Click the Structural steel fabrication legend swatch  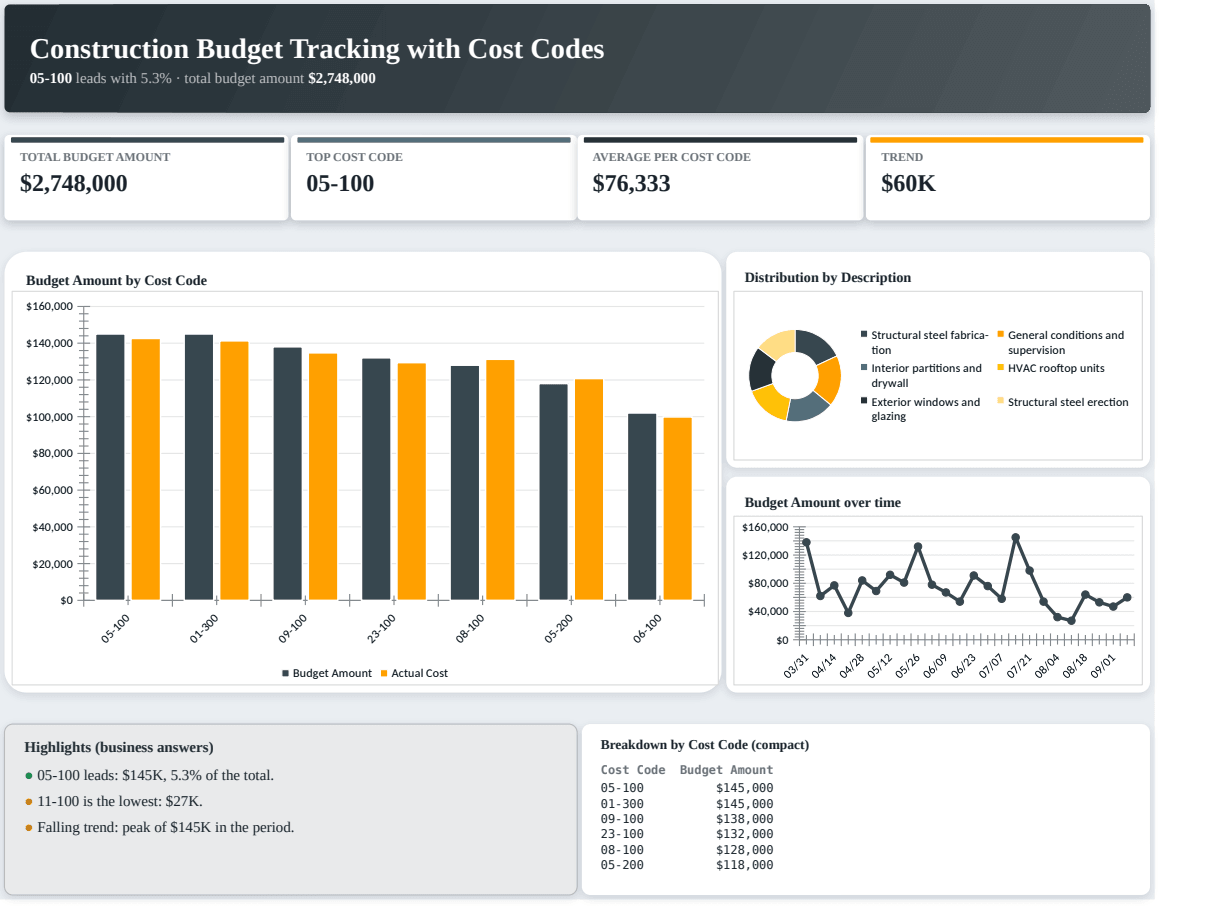click(864, 335)
